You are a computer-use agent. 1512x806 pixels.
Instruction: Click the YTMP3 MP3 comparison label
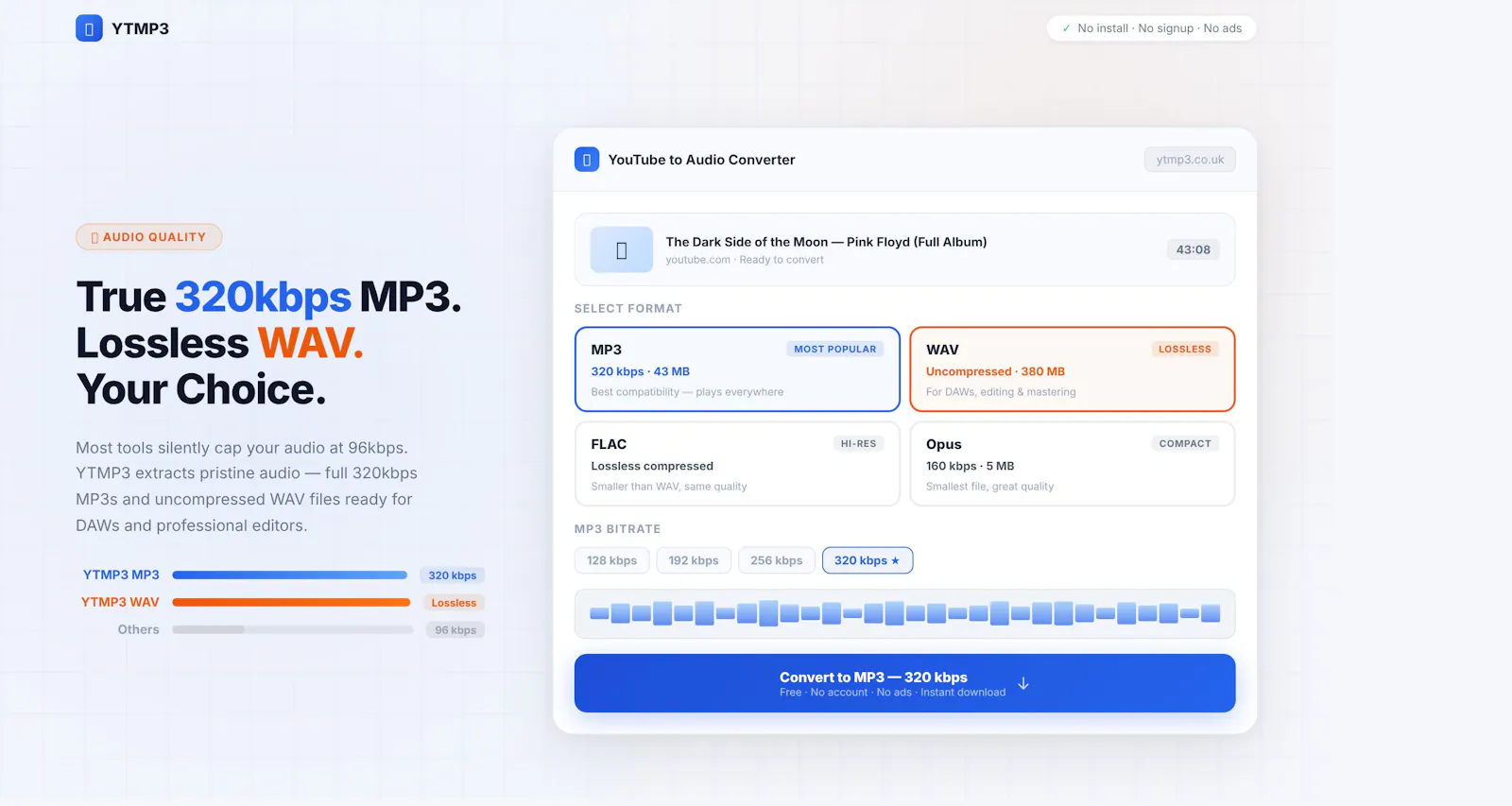(121, 574)
